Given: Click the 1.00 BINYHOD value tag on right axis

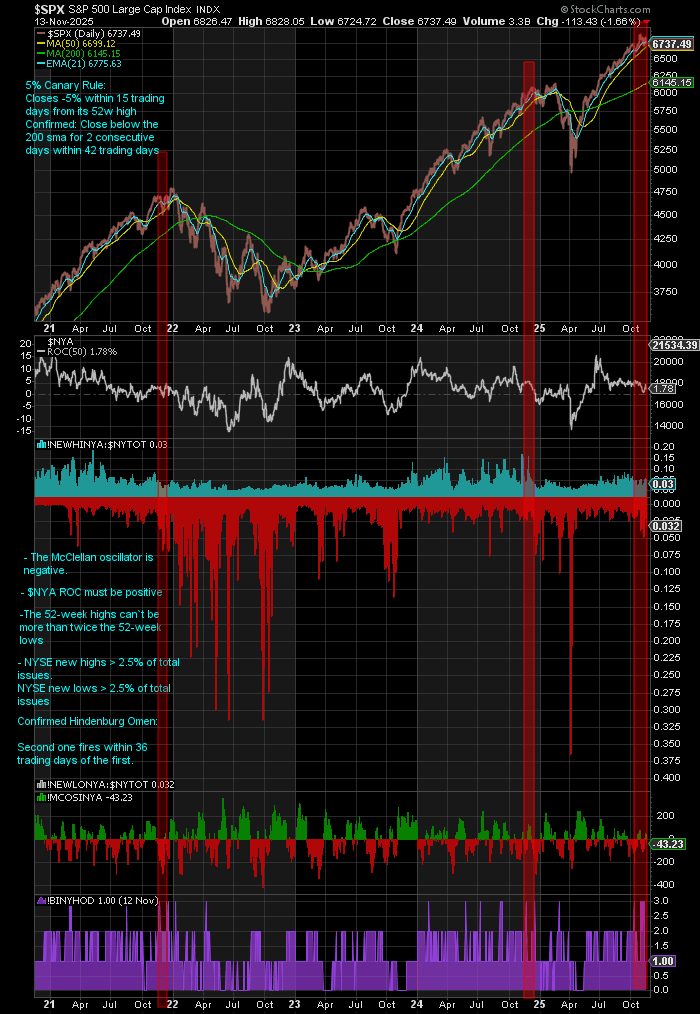Looking at the screenshot, I should [x=663, y=961].
